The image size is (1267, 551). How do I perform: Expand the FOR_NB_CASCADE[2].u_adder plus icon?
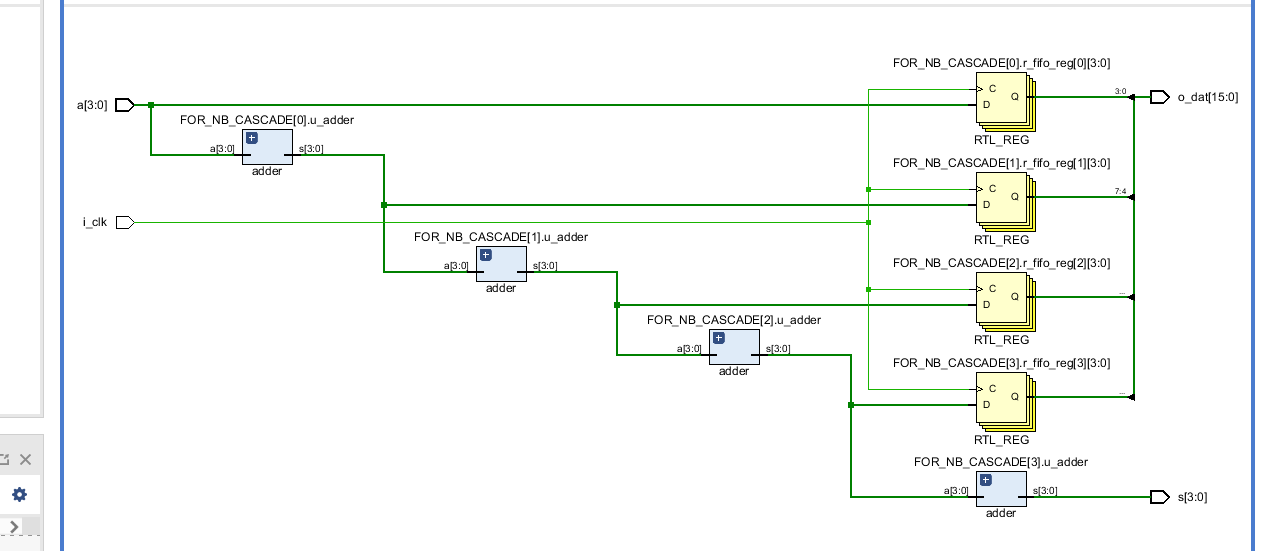pos(719,338)
